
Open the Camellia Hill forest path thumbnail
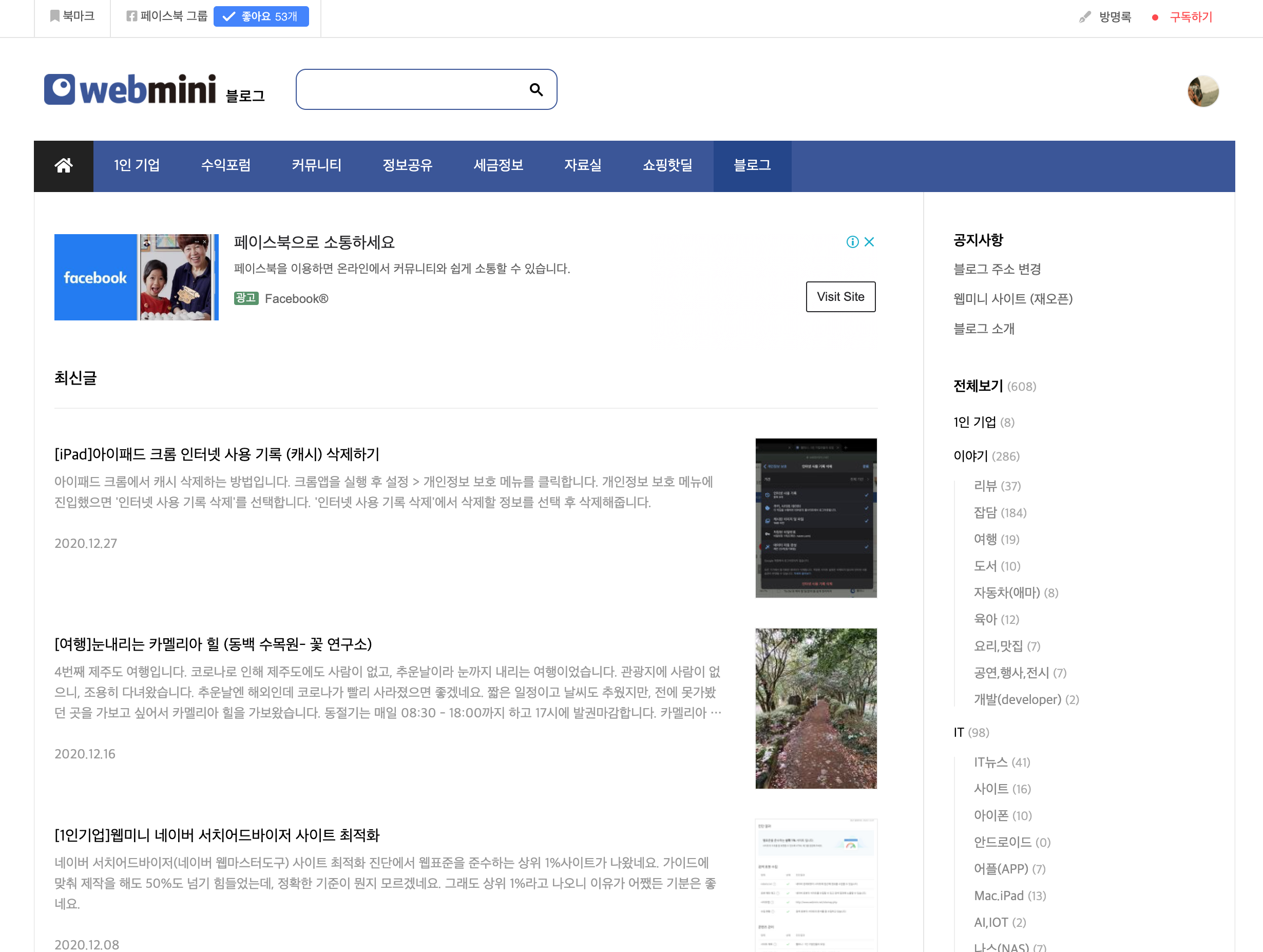tap(815, 708)
